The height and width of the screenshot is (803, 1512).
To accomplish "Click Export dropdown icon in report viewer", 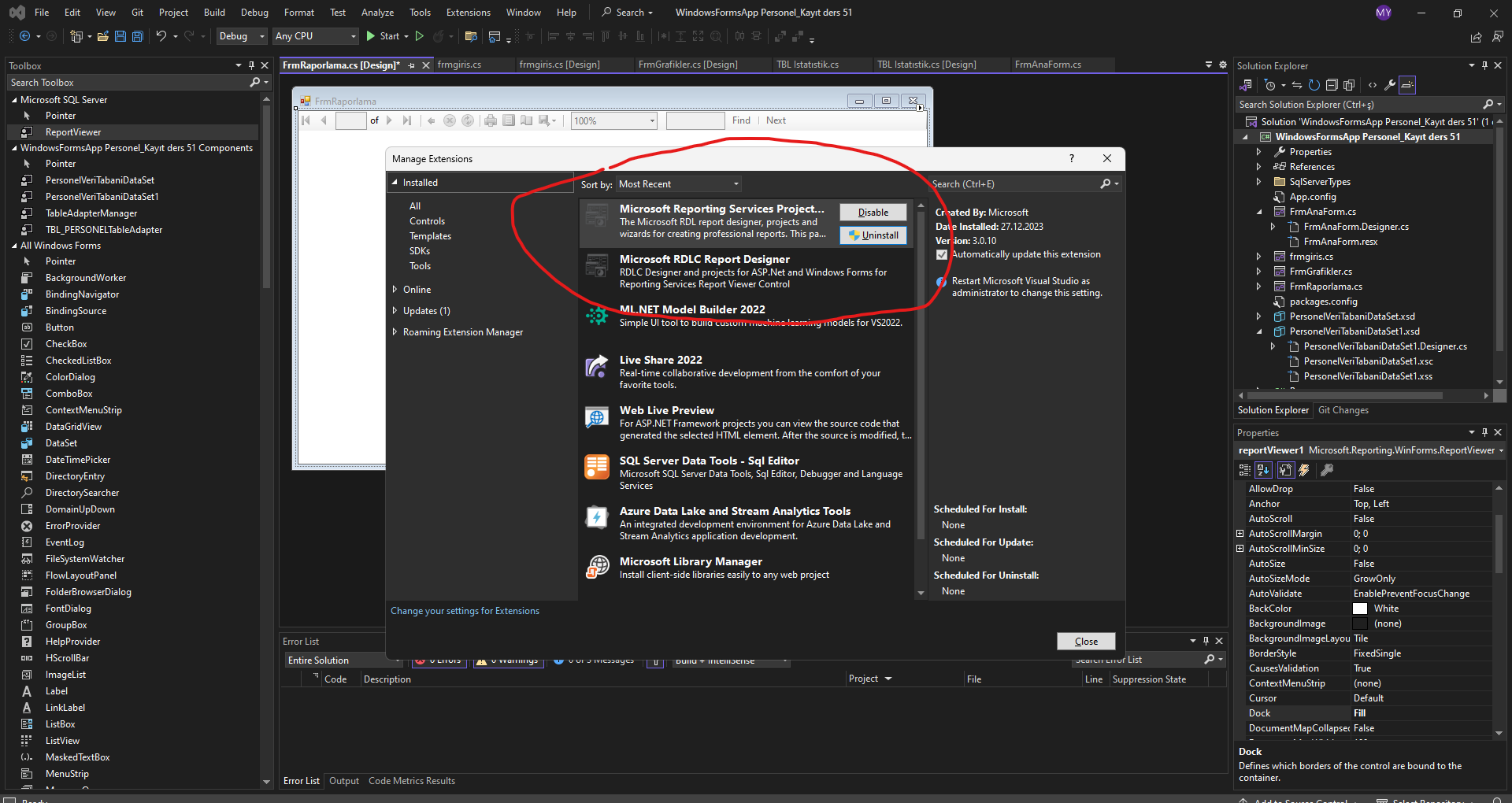I will pyautogui.click(x=547, y=120).
